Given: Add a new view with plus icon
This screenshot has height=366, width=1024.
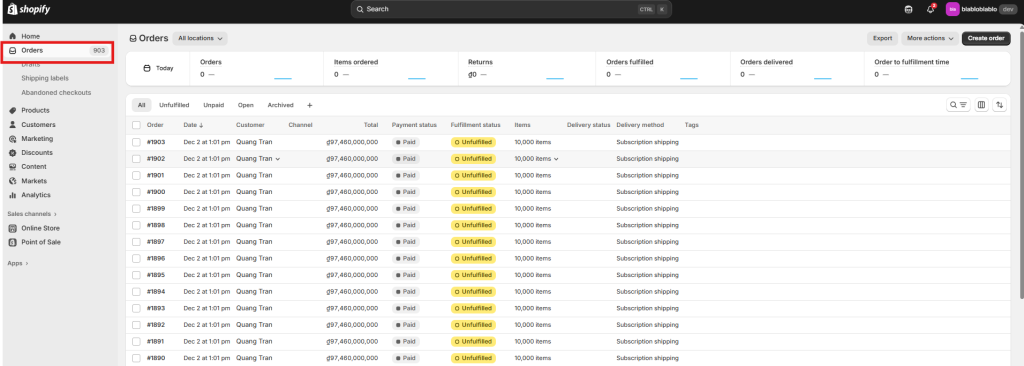Looking at the screenshot, I should click(310, 105).
